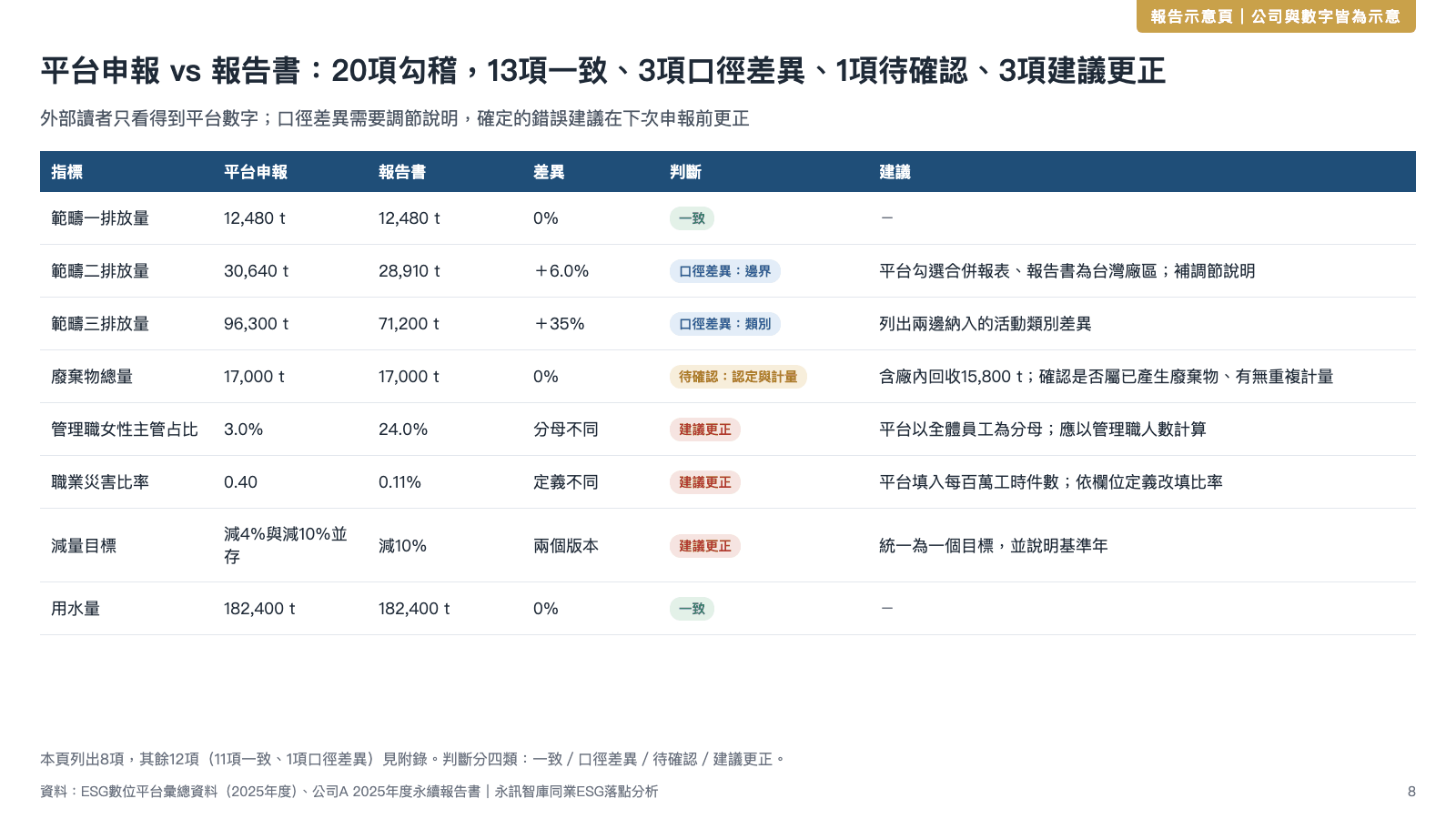Click the 報告書 column header
This screenshot has width=1456, height=819.
pyautogui.click(x=402, y=172)
